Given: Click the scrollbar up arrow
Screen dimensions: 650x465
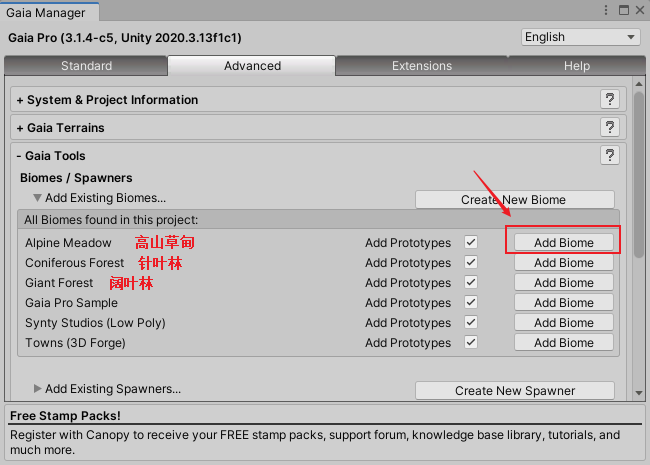Looking at the screenshot, I should pos(639,84).
